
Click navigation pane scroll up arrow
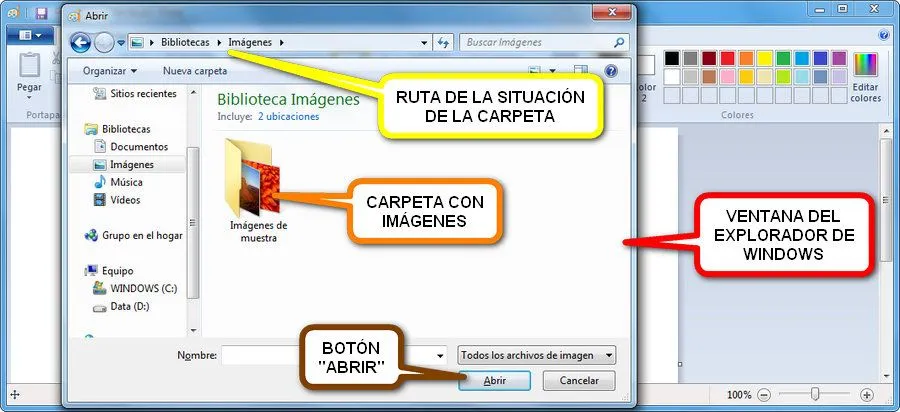click(193, 92)
